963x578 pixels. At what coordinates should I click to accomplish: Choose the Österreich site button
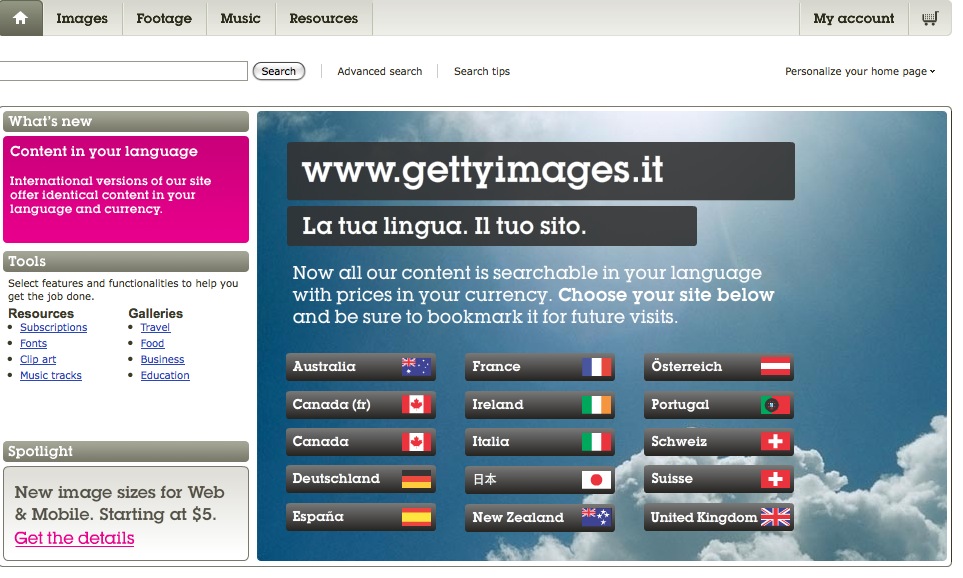pos(719,367)
